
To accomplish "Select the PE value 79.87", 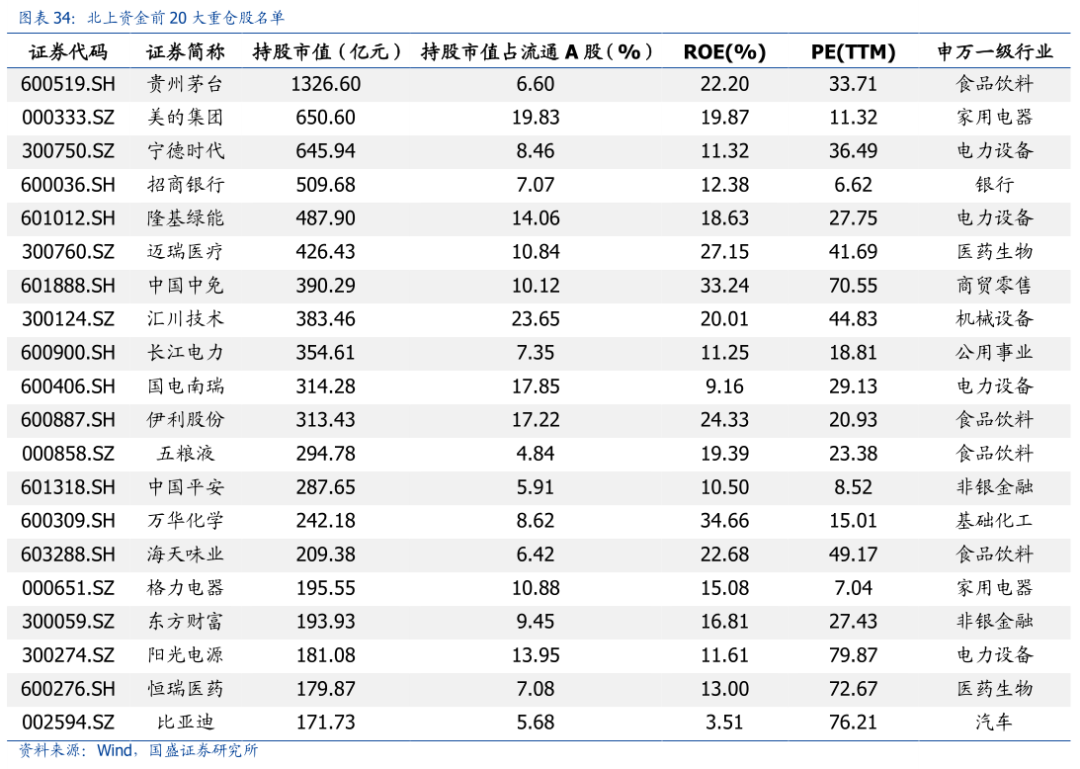I will coord(853,655).
